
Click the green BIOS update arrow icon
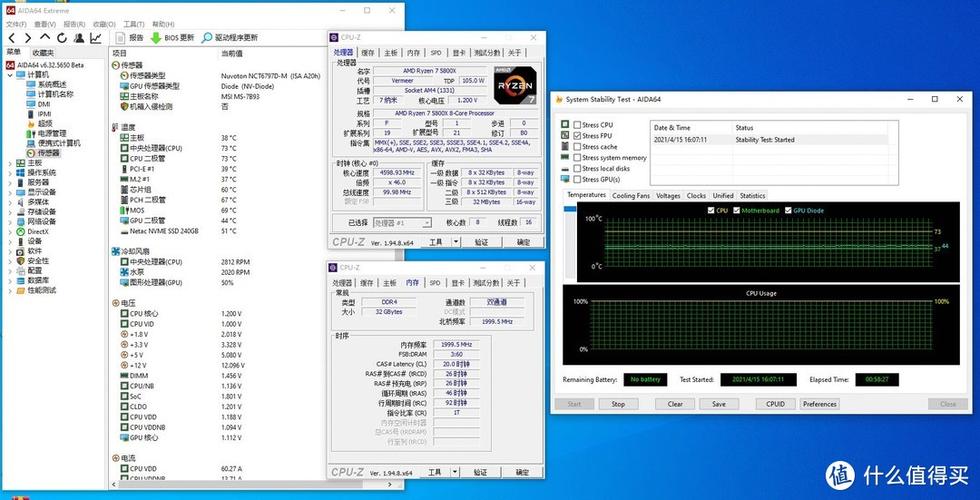(156, 38)
